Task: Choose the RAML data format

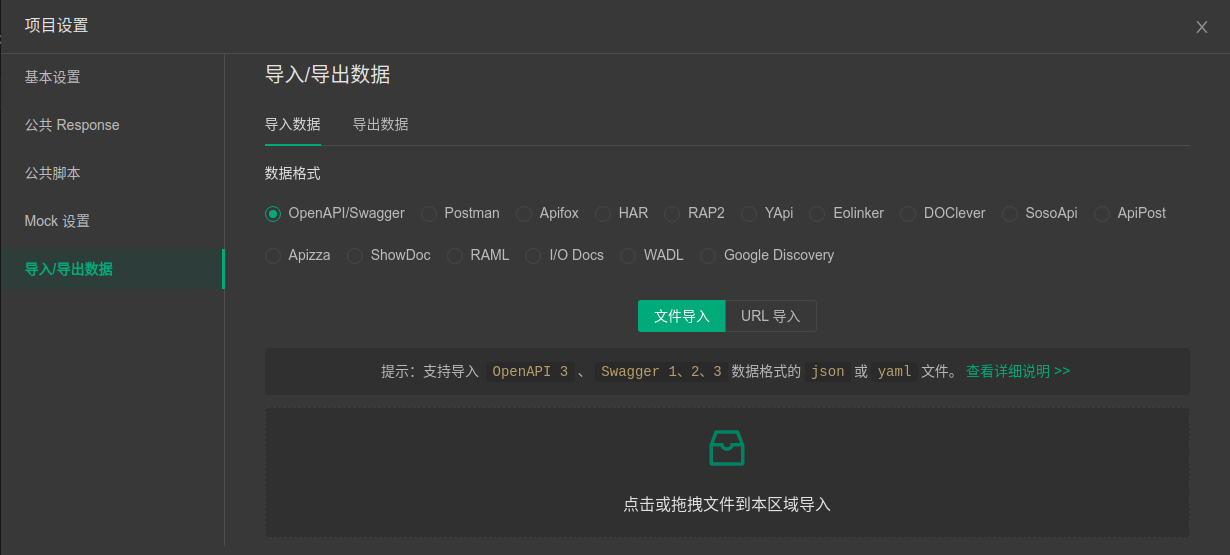Action: (x=455, y=255)
